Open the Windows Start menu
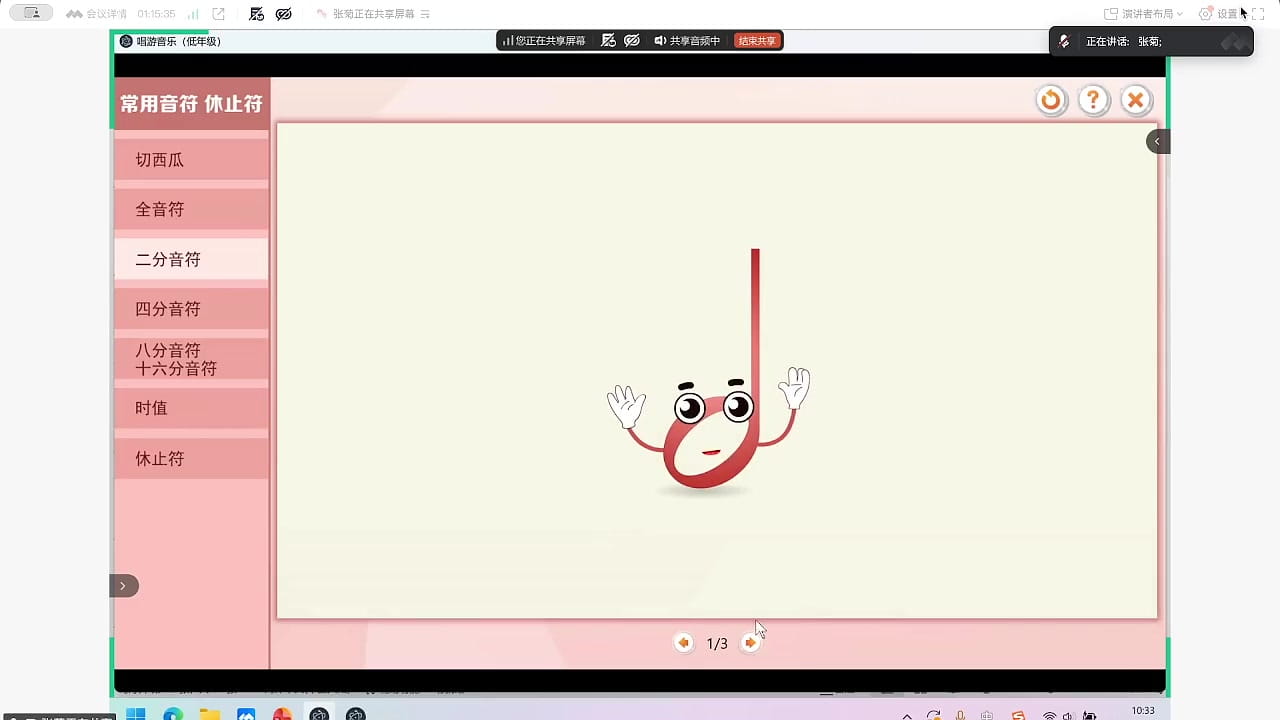The height and width of the screenshot is (720, 1280). tap(135, 714)
